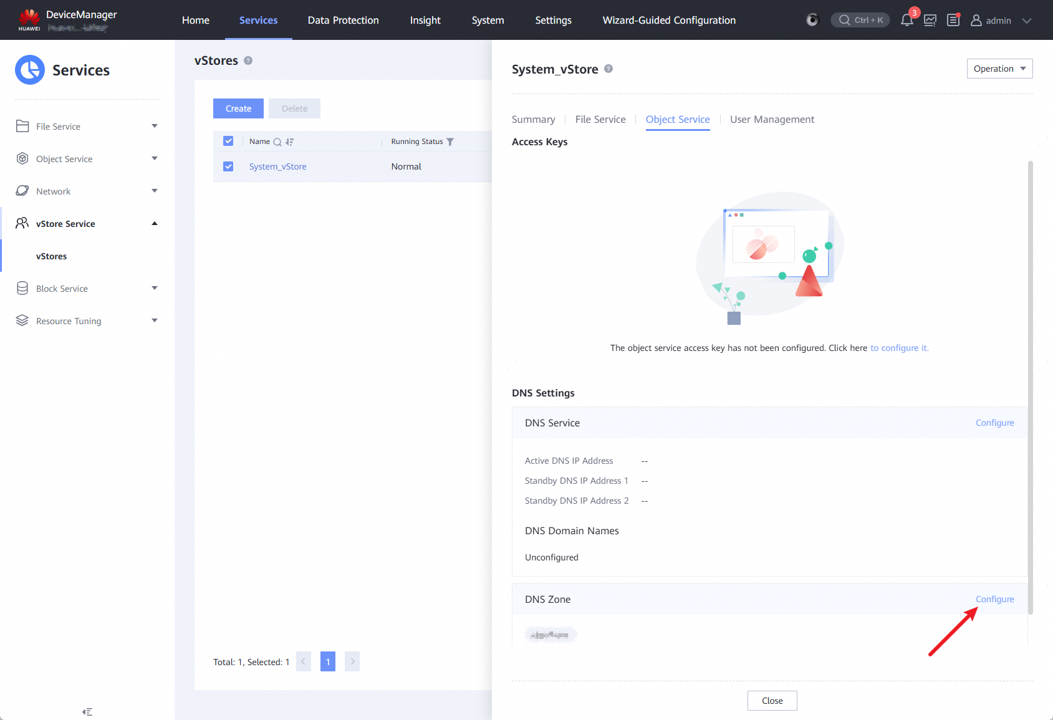The width and height of the screenshot is (1053, 720).
Task: Open the admin user menu
Action: pos(1000,20)
